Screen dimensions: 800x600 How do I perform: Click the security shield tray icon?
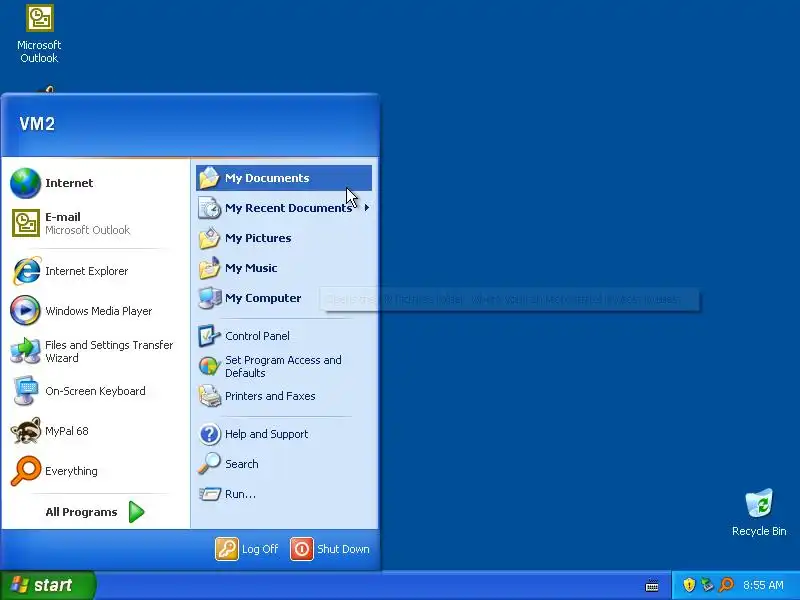[x=689, y=585]
